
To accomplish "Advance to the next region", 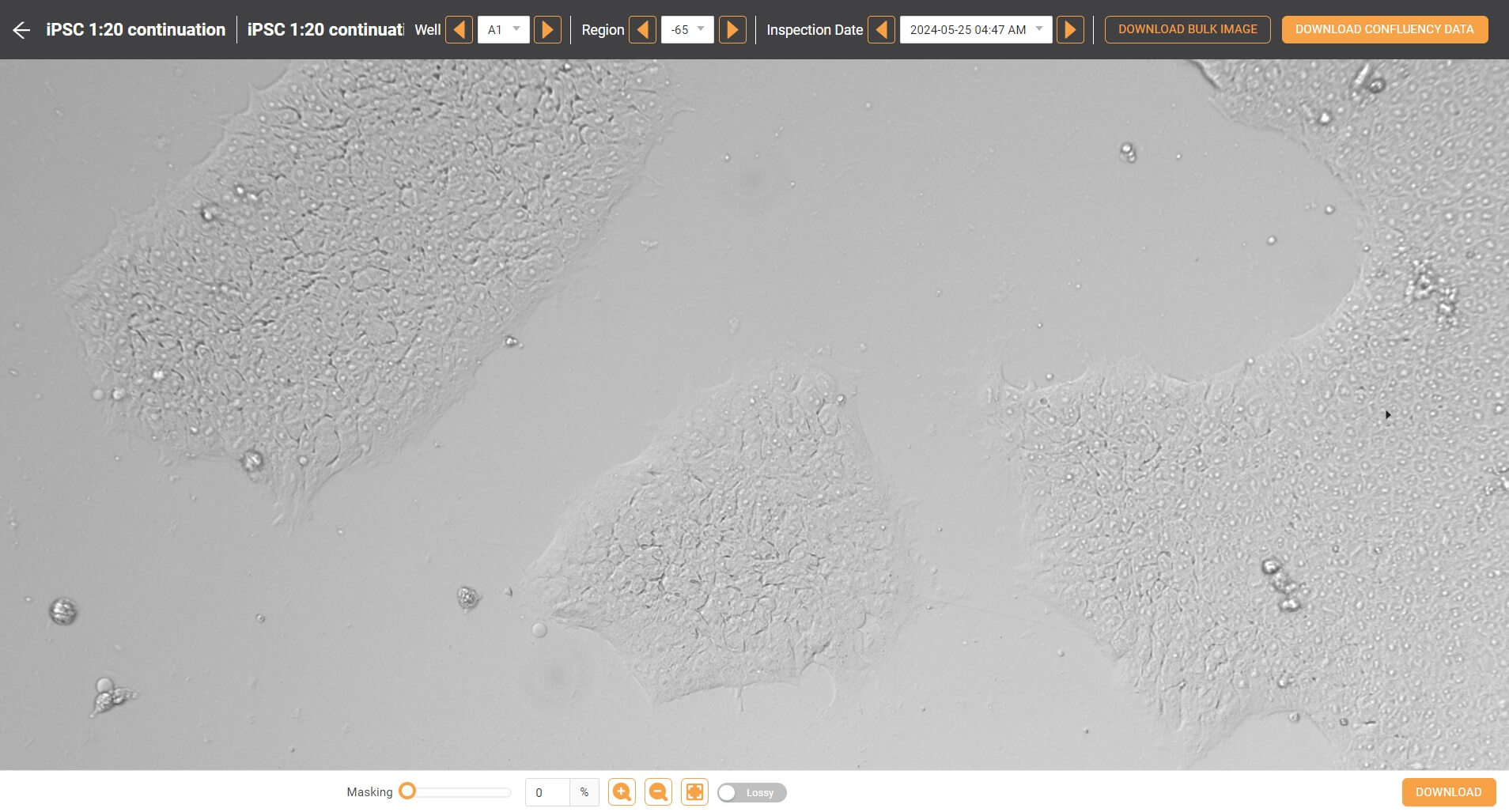I will 733,29.
